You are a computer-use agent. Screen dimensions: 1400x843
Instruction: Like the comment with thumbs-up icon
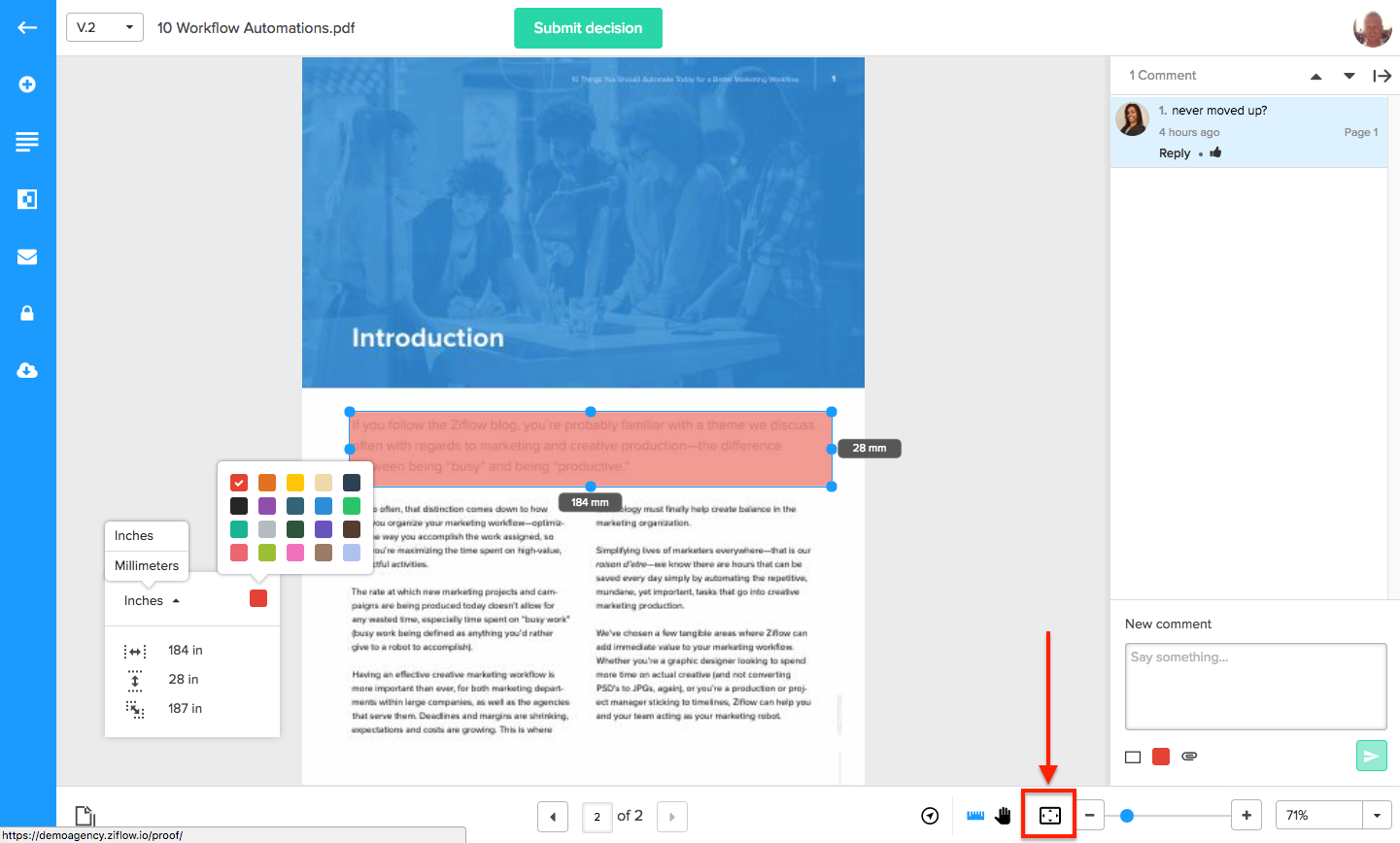coord(1215,152)
